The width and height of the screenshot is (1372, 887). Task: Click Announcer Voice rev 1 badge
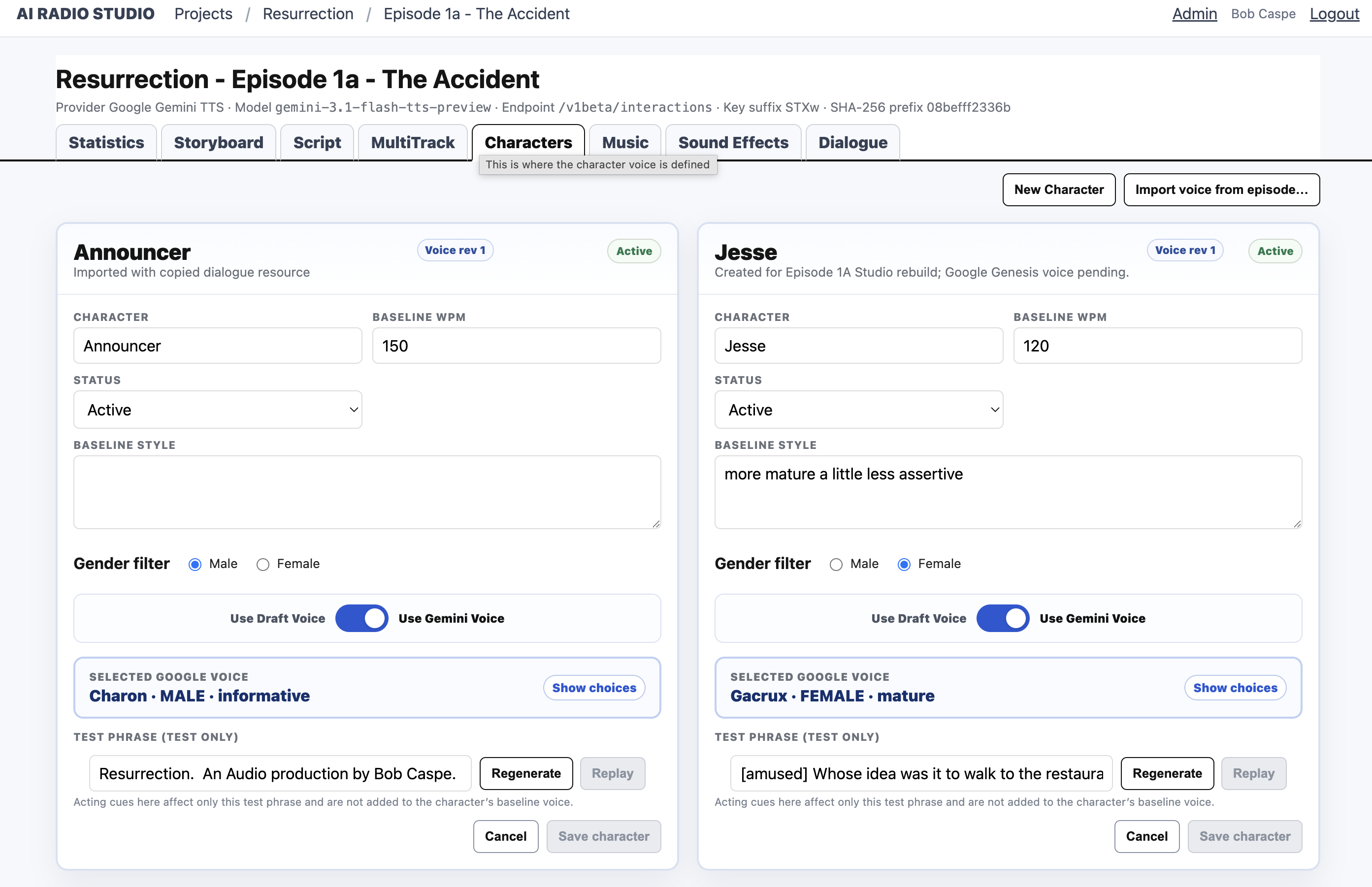click(455, 251)
